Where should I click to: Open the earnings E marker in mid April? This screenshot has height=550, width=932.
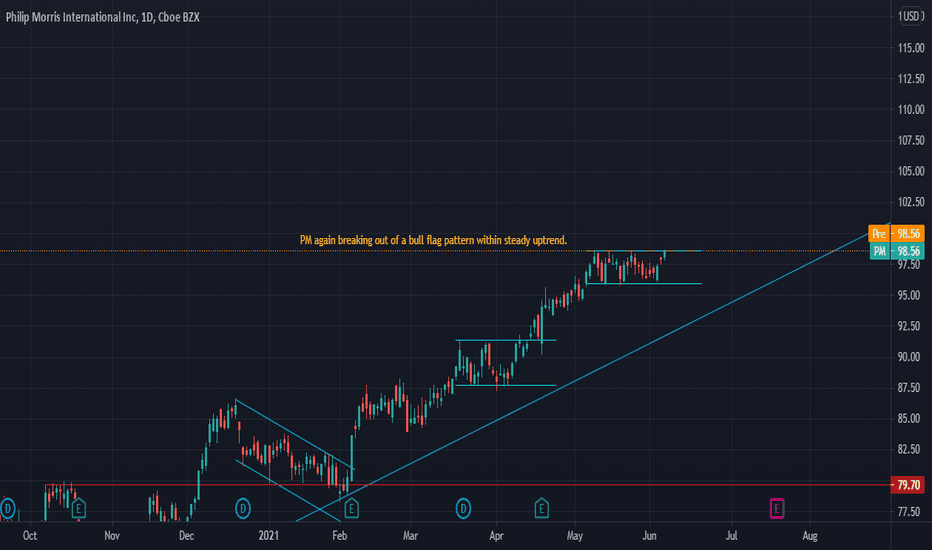541,508
